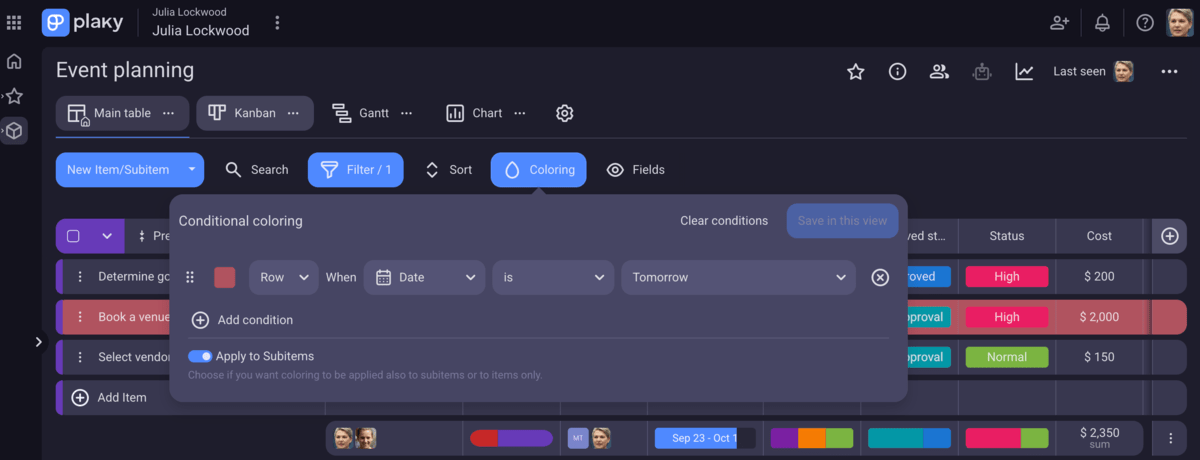Grab the condition drag handle
Screen dimensions: 1200x460
click(191, 277)
